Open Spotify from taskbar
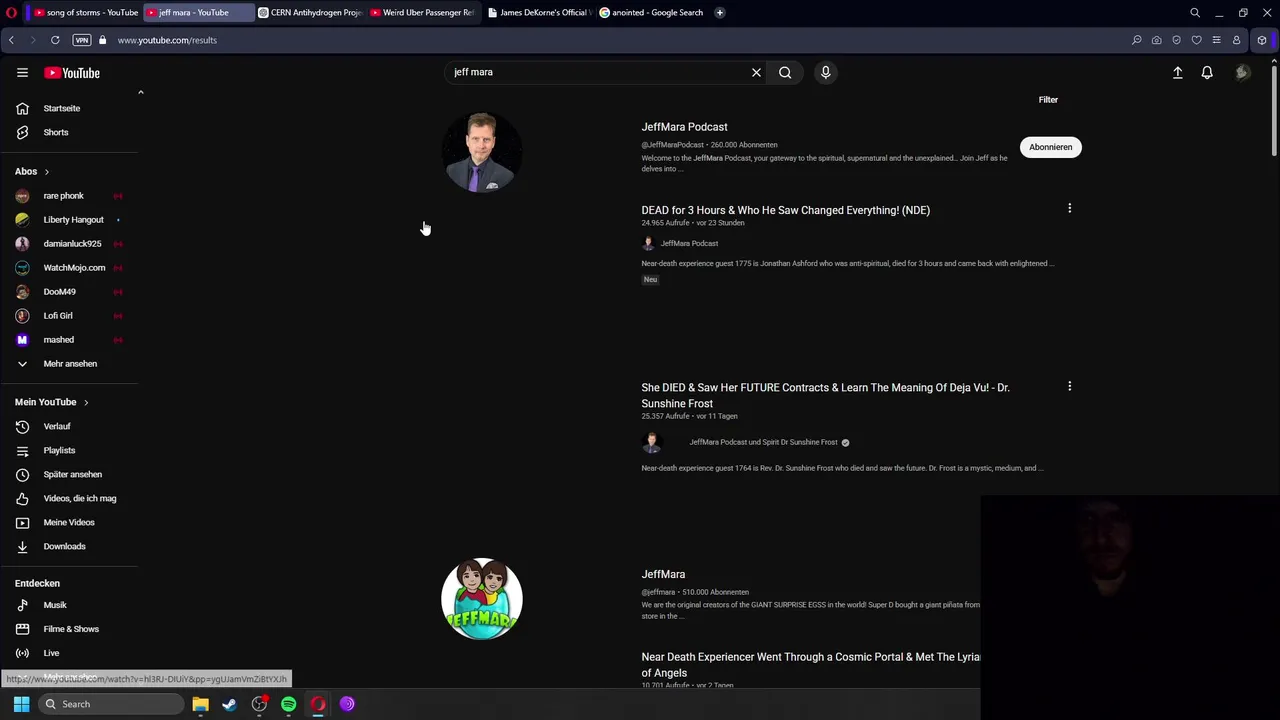The height and width of the screenshot is (720, 1280). tap(288, 704)
